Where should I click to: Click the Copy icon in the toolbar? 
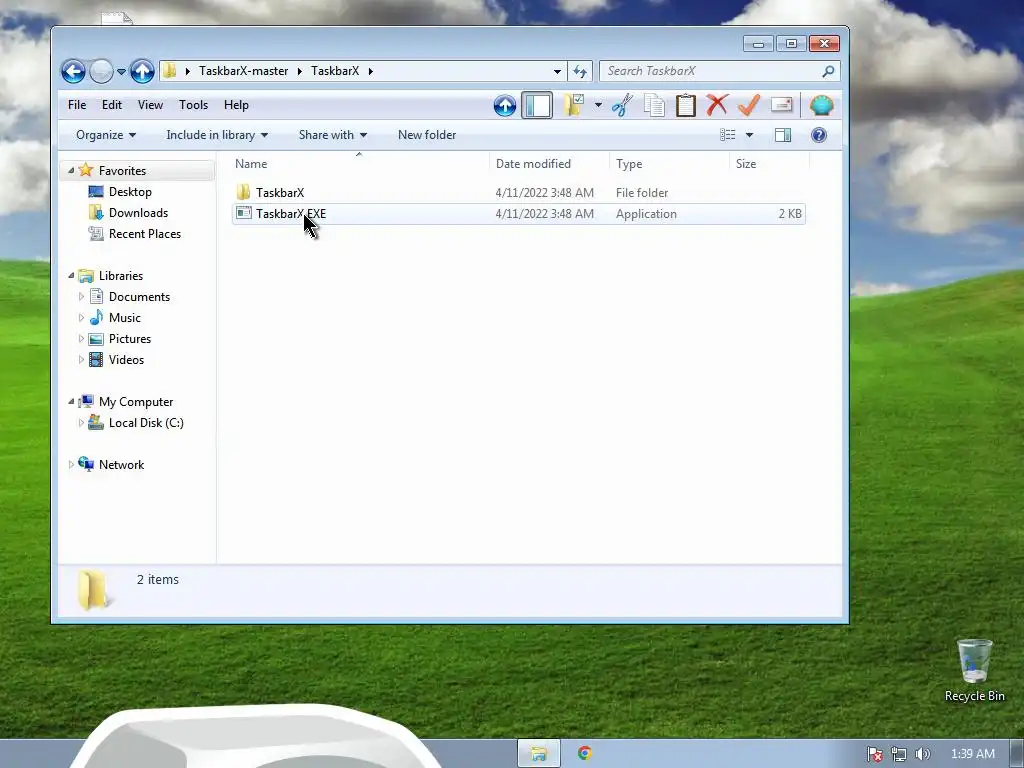pyautogui.click(x=654, y=105)
